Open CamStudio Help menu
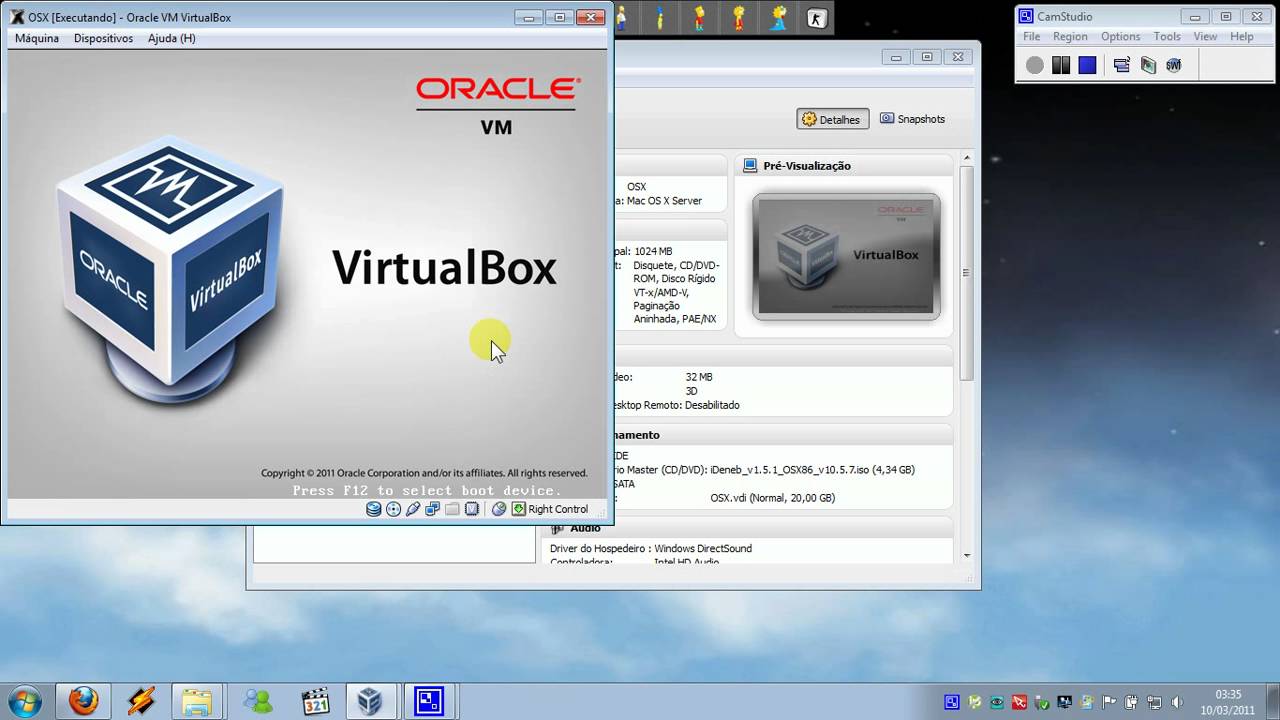Screen dimensions: 1280x720 [1242, 36]
